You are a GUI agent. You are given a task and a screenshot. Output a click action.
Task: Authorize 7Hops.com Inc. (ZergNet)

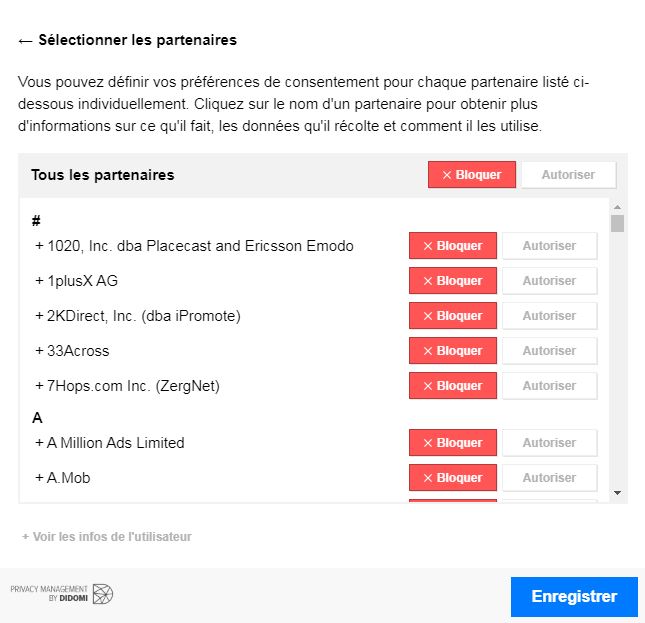pyautogui.click(x=549, y=386)
